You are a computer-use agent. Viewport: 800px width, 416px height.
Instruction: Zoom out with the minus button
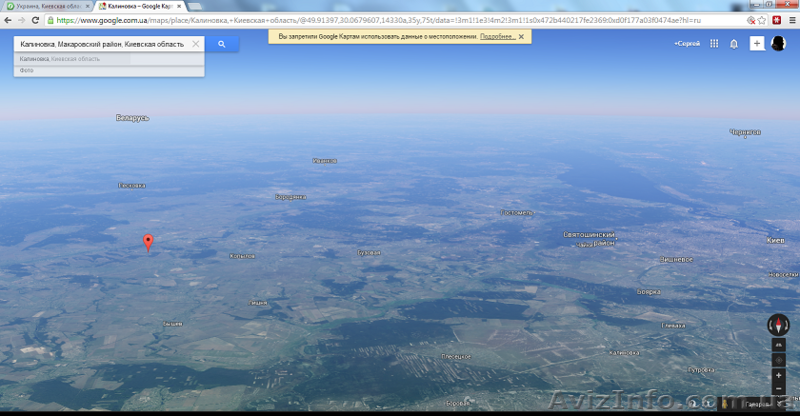[778, 388]
